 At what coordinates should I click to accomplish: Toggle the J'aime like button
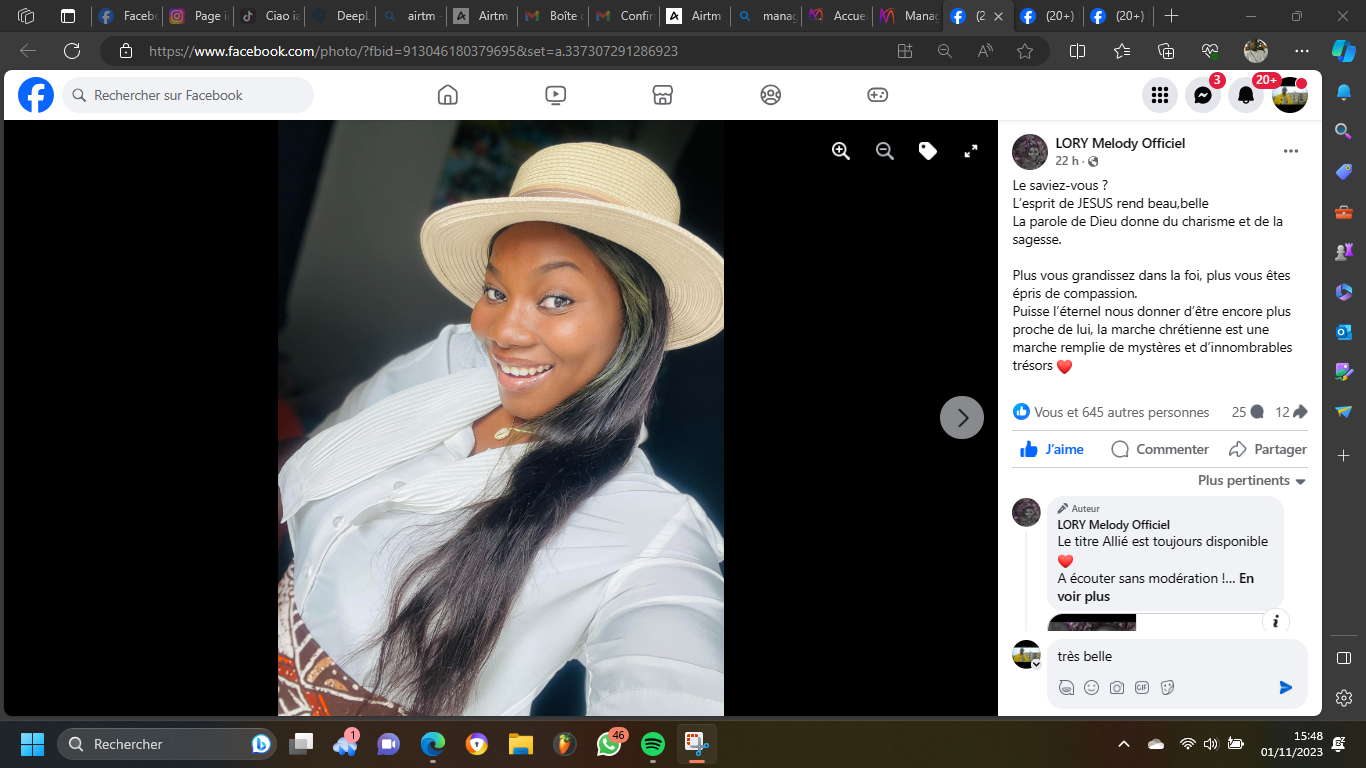tap(1052, 449)
